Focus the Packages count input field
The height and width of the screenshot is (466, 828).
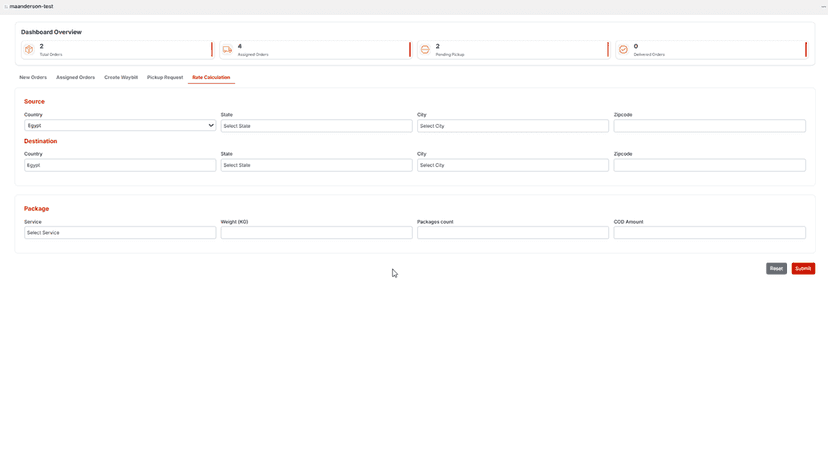click(x=513, y=233)
